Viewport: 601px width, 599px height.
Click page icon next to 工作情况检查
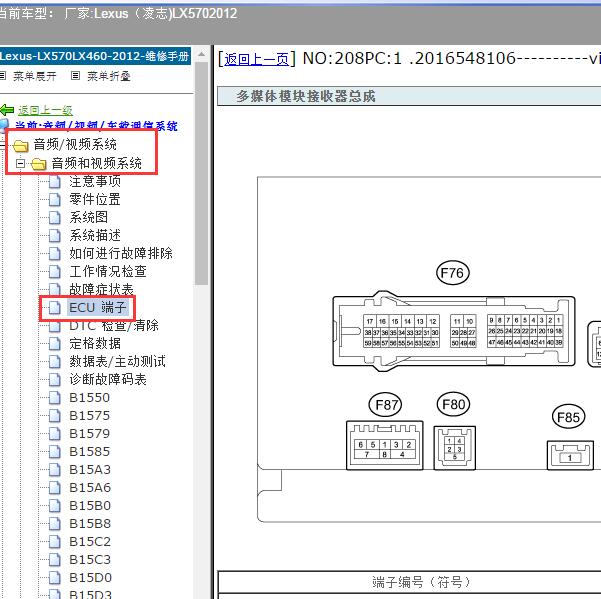pyautogui.click(x=55, y=272)
